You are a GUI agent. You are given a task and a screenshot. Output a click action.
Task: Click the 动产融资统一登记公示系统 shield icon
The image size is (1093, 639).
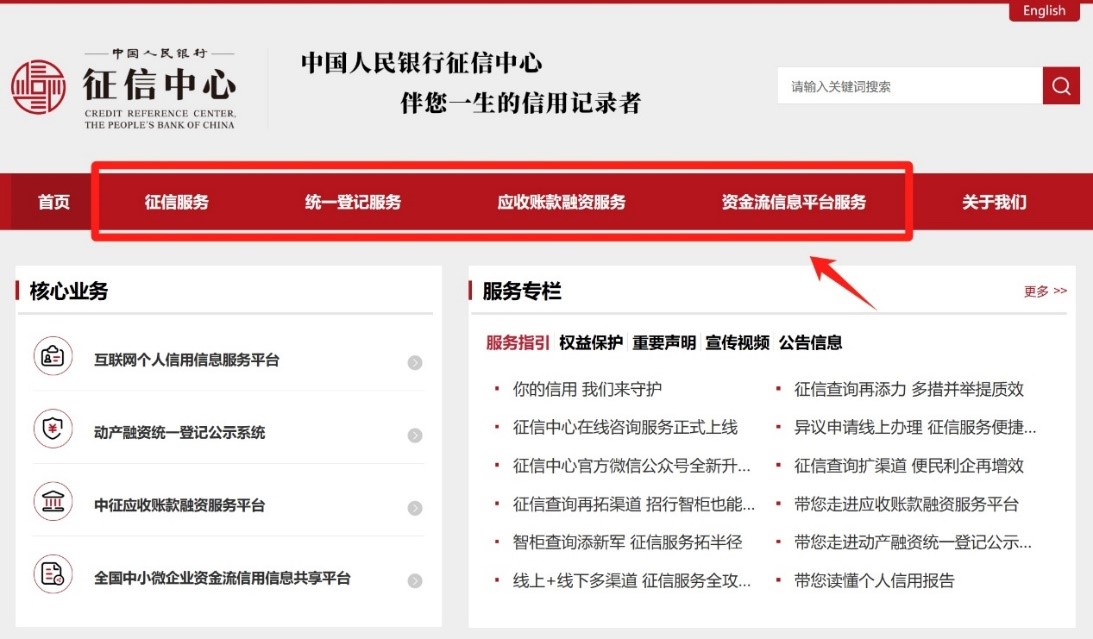[52, 430]
